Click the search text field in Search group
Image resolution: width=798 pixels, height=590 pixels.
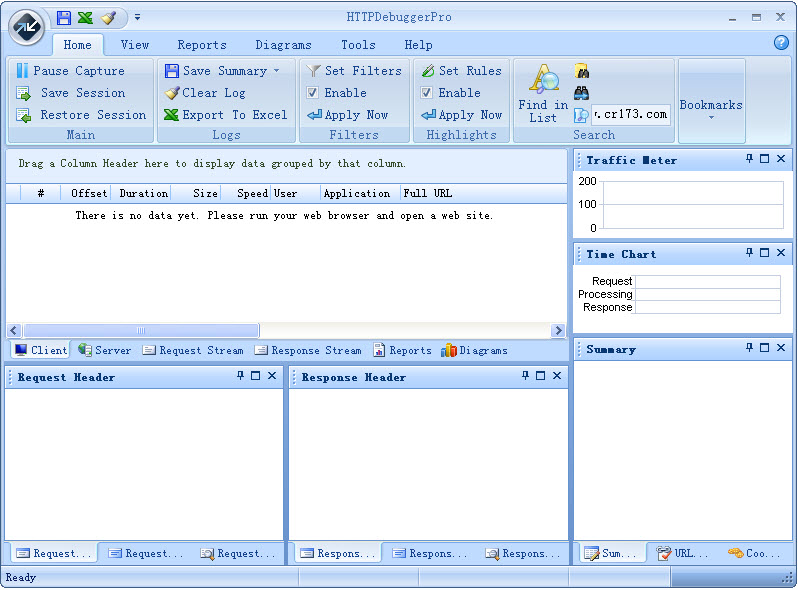click(630, 115)
